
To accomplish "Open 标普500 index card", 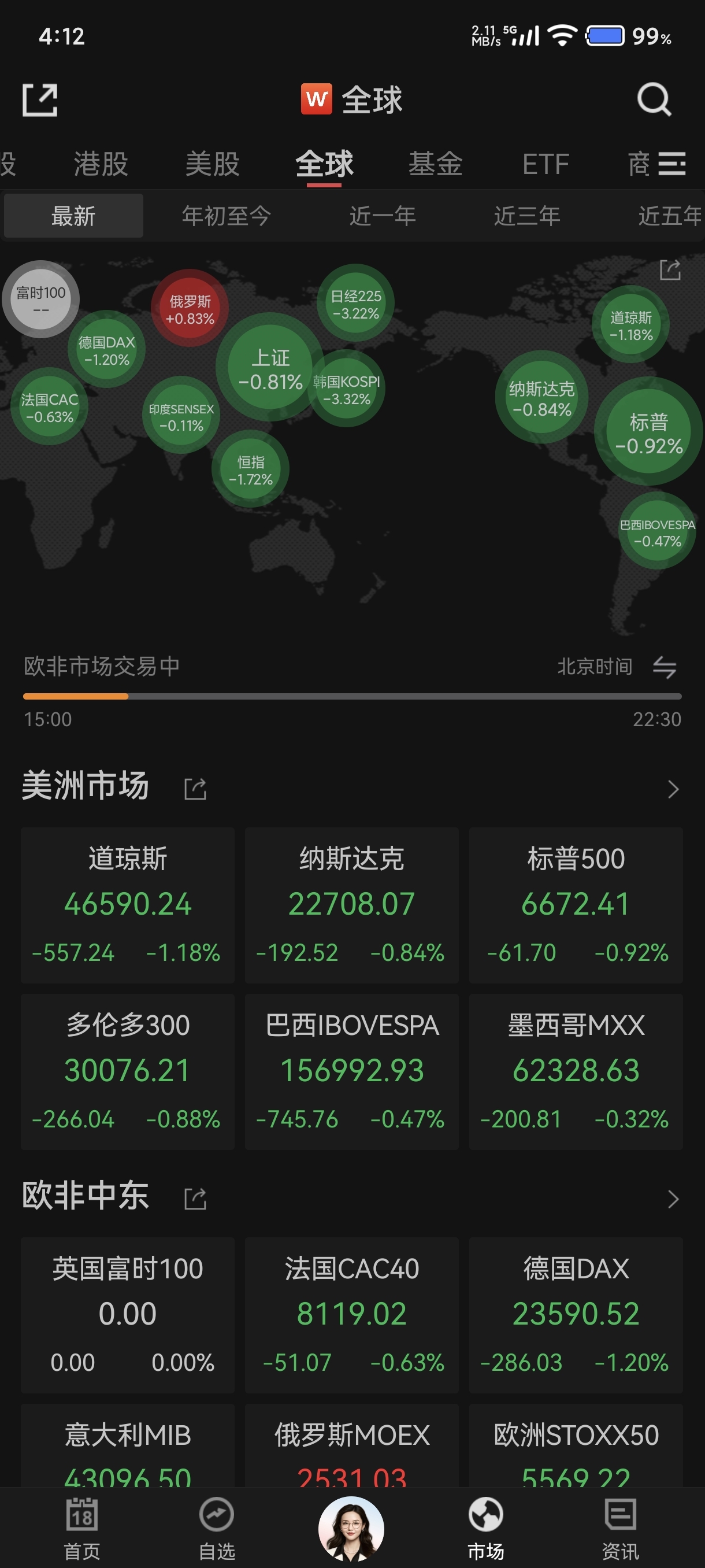I will click(576, 905).
